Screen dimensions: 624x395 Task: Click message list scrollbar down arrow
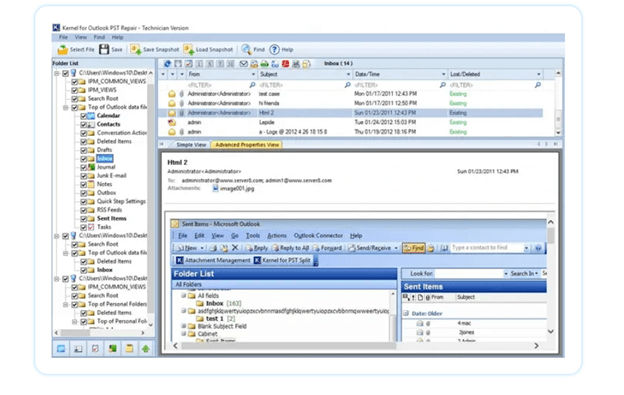(558, 133)
